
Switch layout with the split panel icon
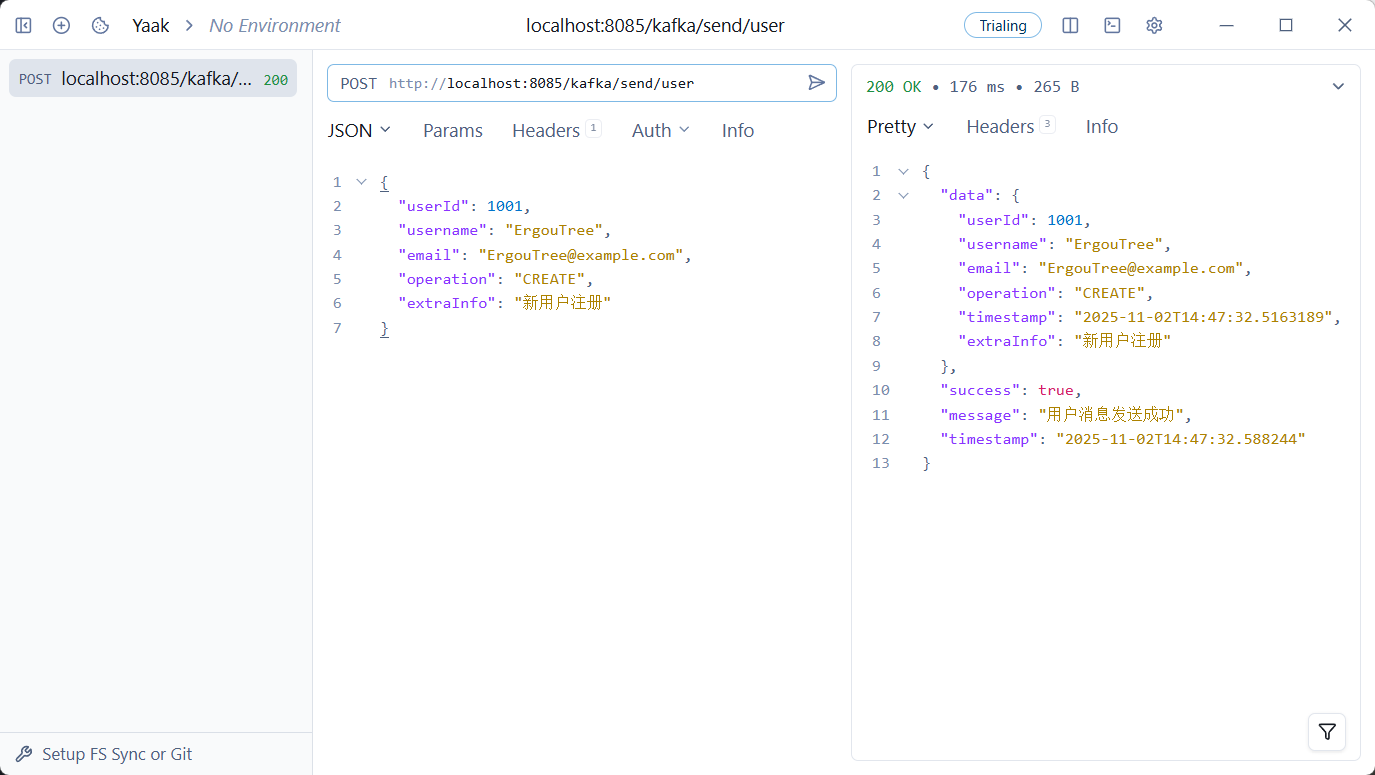click(1070, 25)
